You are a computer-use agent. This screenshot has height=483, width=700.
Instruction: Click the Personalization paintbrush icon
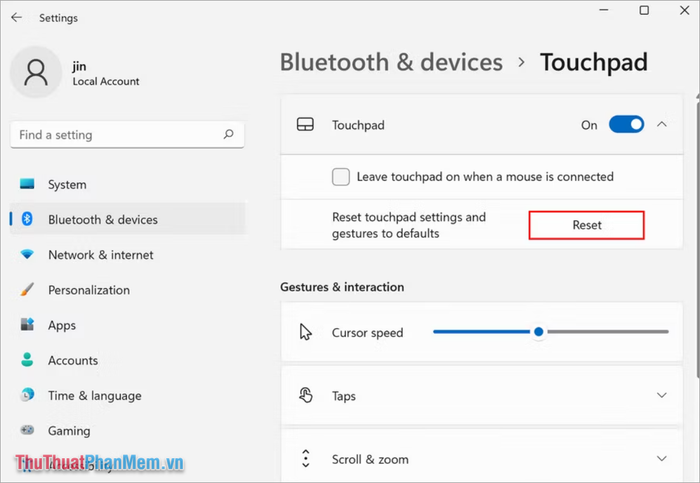click(x=27, y=290)
